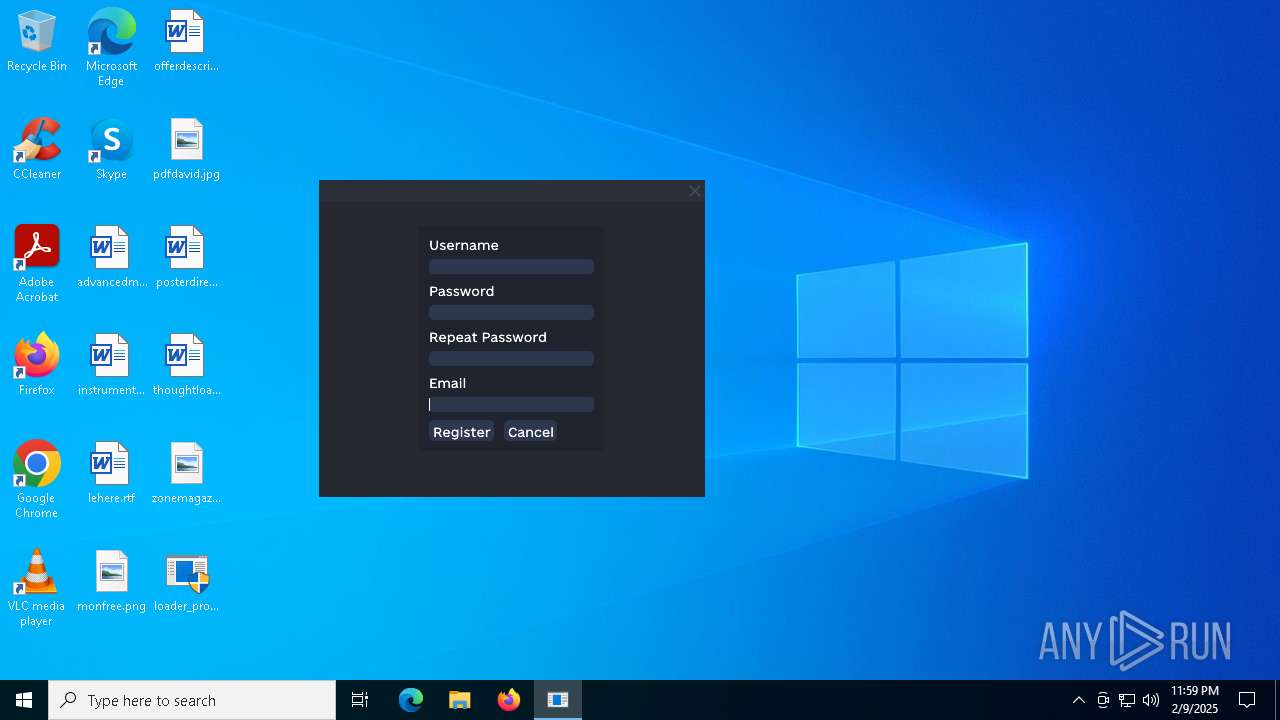Image resolution: width=1280 pixels, height=720 pixels.
Task: Select the Firefox desktop shortcut
Action: pyautogui.click(x=37, y=365)
